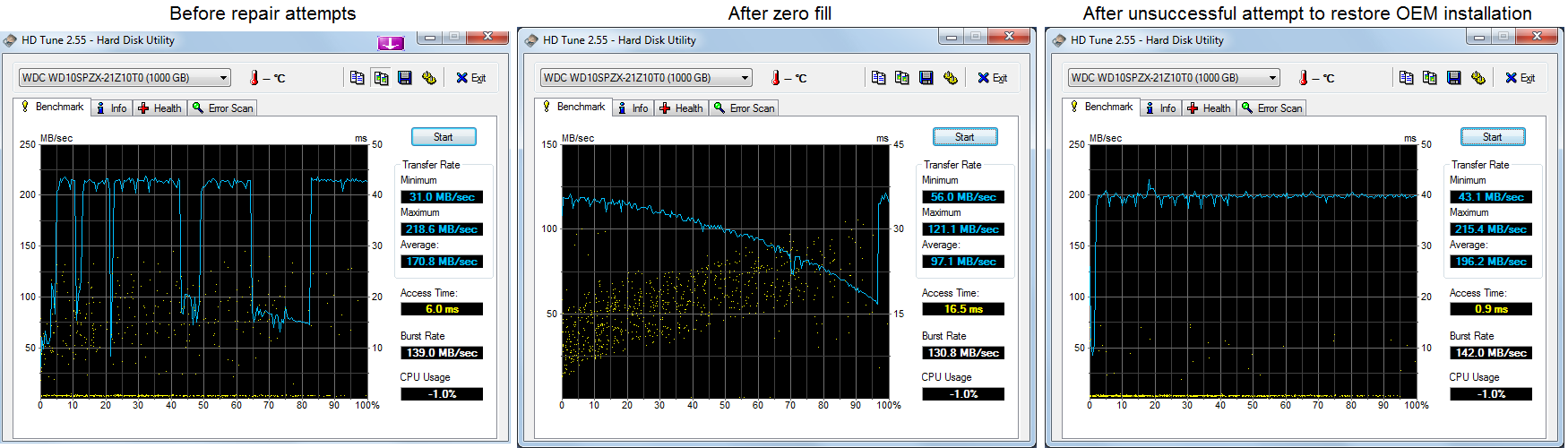1568x448 pixels.
Task: Open Health tab in OEM restore window
Action: [x=1209, y=108]
